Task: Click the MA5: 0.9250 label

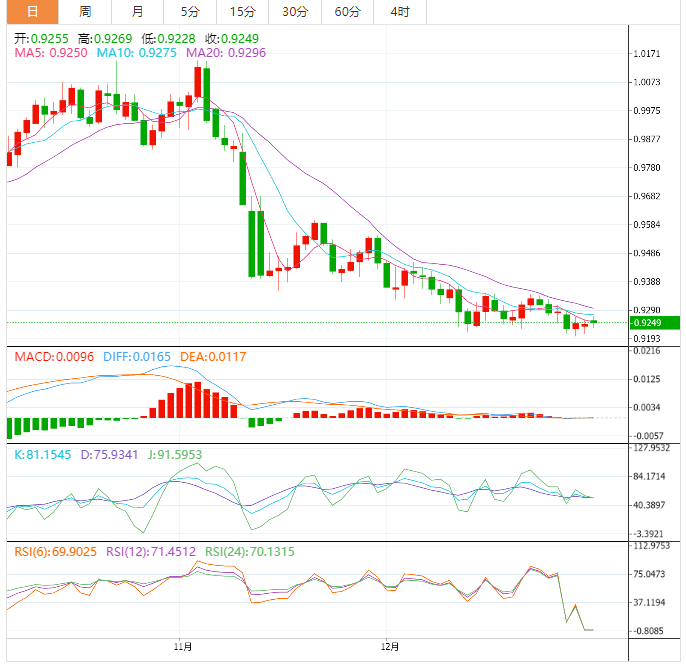Action: point(51,53)
